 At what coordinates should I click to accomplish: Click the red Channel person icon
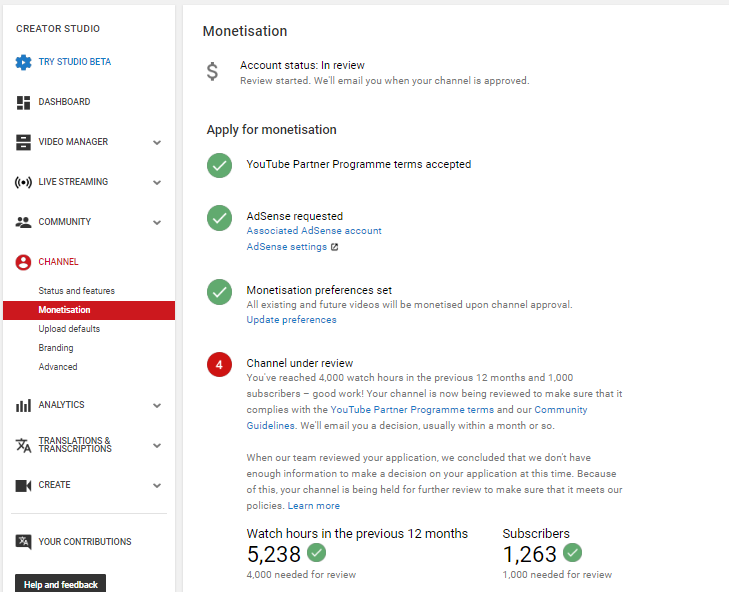click(x=23, y=262)
